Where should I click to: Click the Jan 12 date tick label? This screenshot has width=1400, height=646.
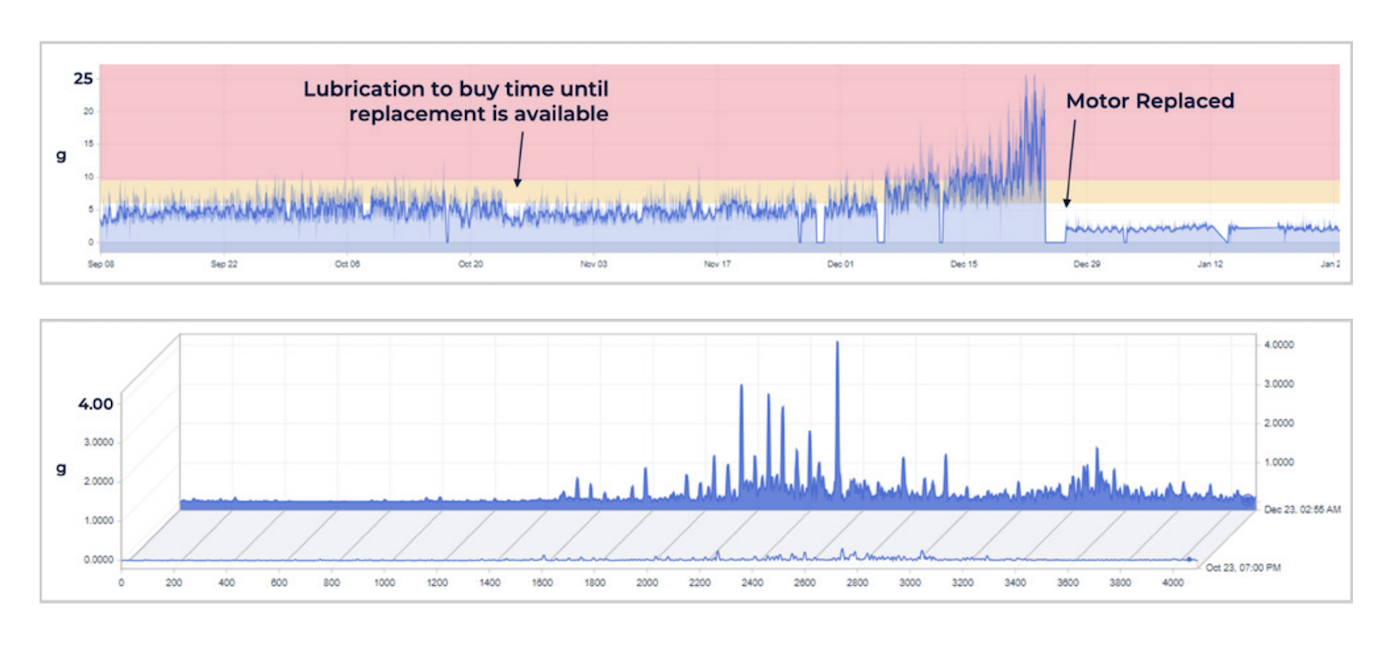1210,264
